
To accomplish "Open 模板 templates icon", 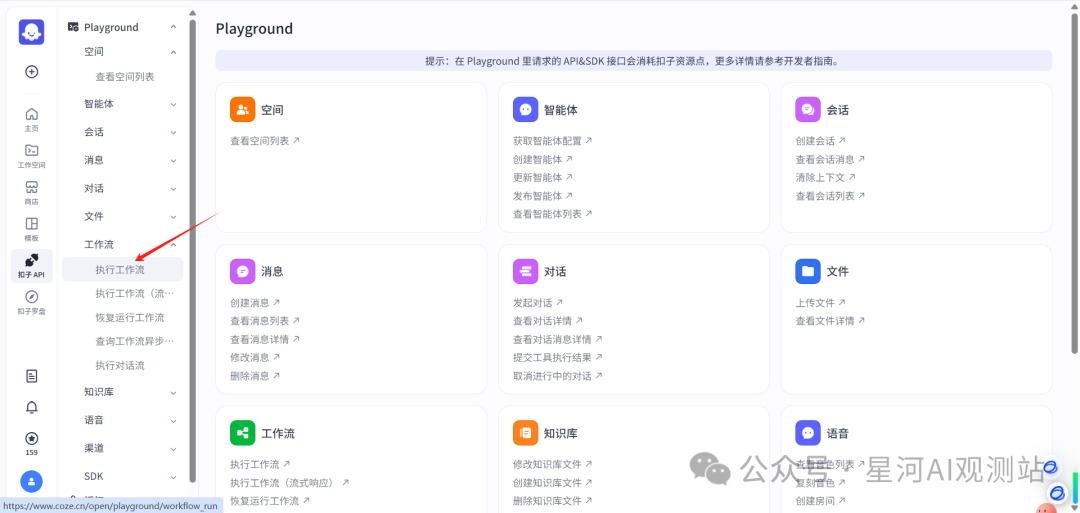I will (32, 229).
